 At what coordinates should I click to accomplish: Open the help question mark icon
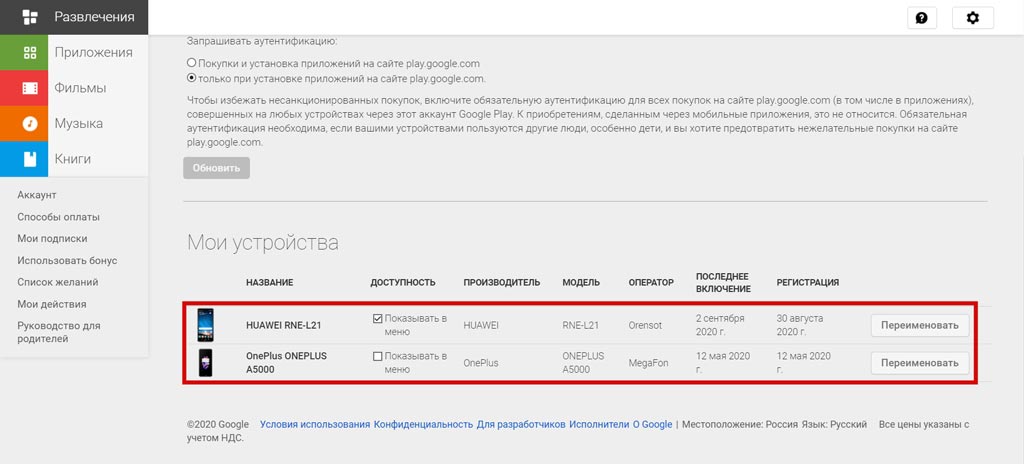click(x=921, y=18)
